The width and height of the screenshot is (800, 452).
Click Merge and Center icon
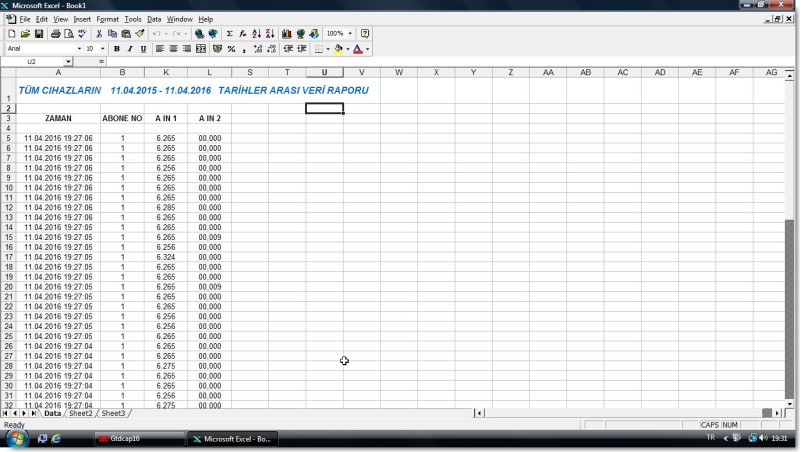point(201,48)
